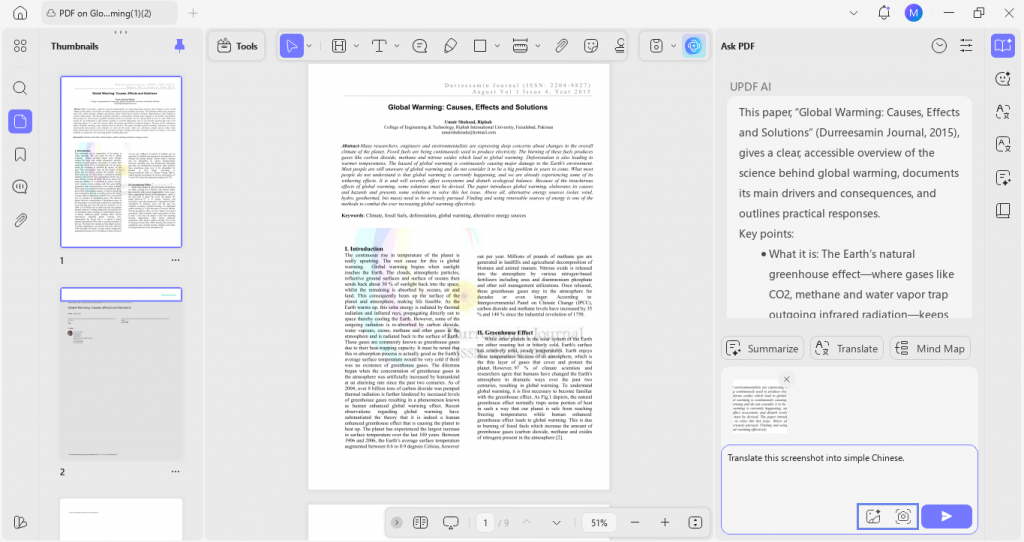Image resolution: width=1024 pixels, height=542 pixels.
Task: Open the bookmarks panel in sidebar
Action: [x=20, y=155]
